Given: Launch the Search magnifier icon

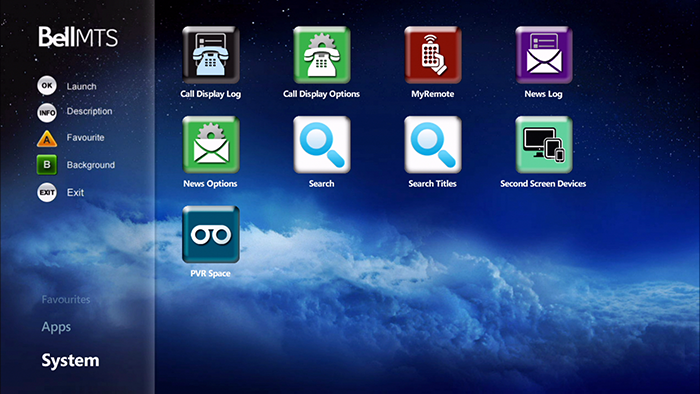Looking at the screenshot, I should tap(322, 145).
